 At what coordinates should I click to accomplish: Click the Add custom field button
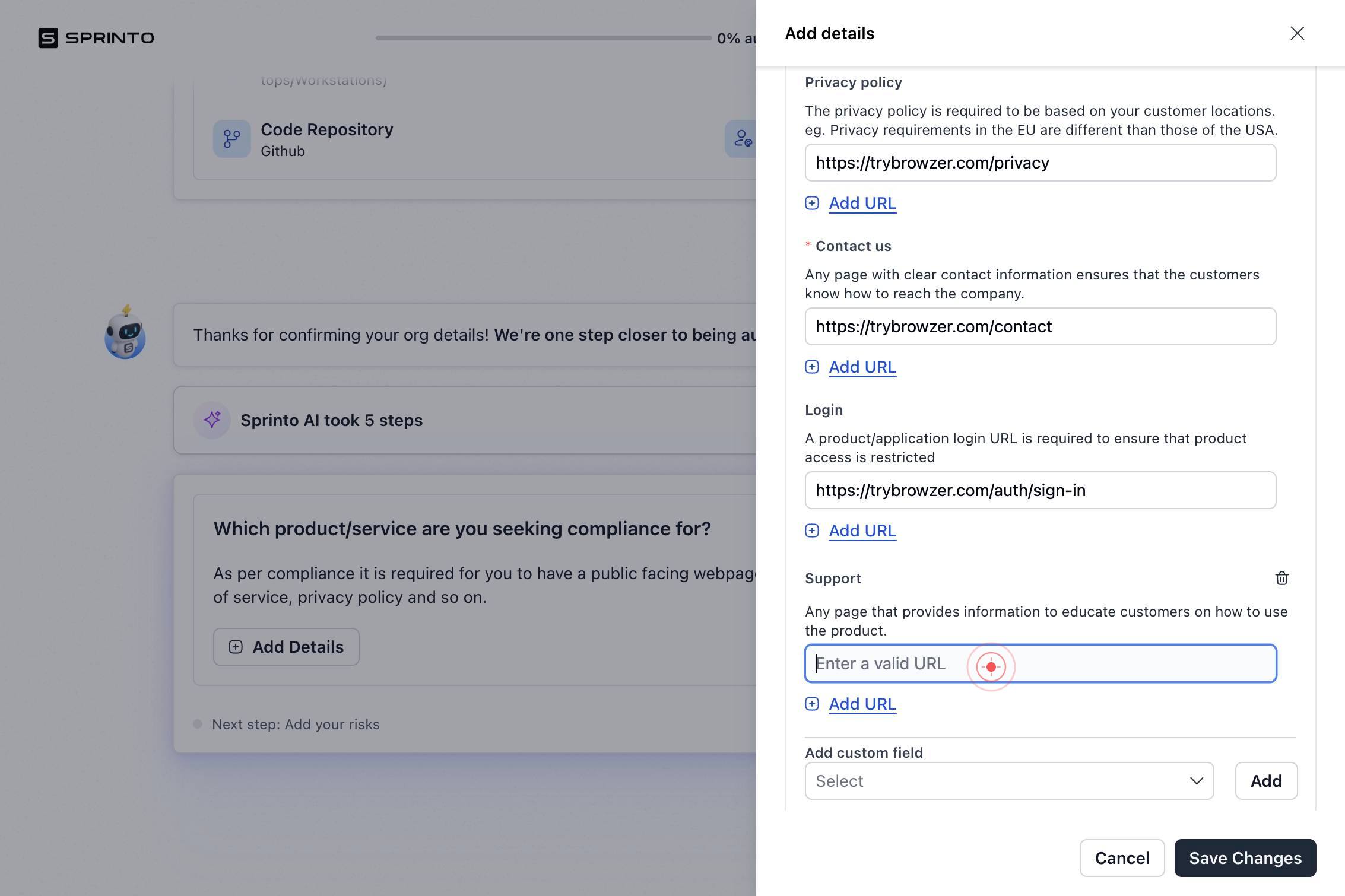(x=1266, y=781)
